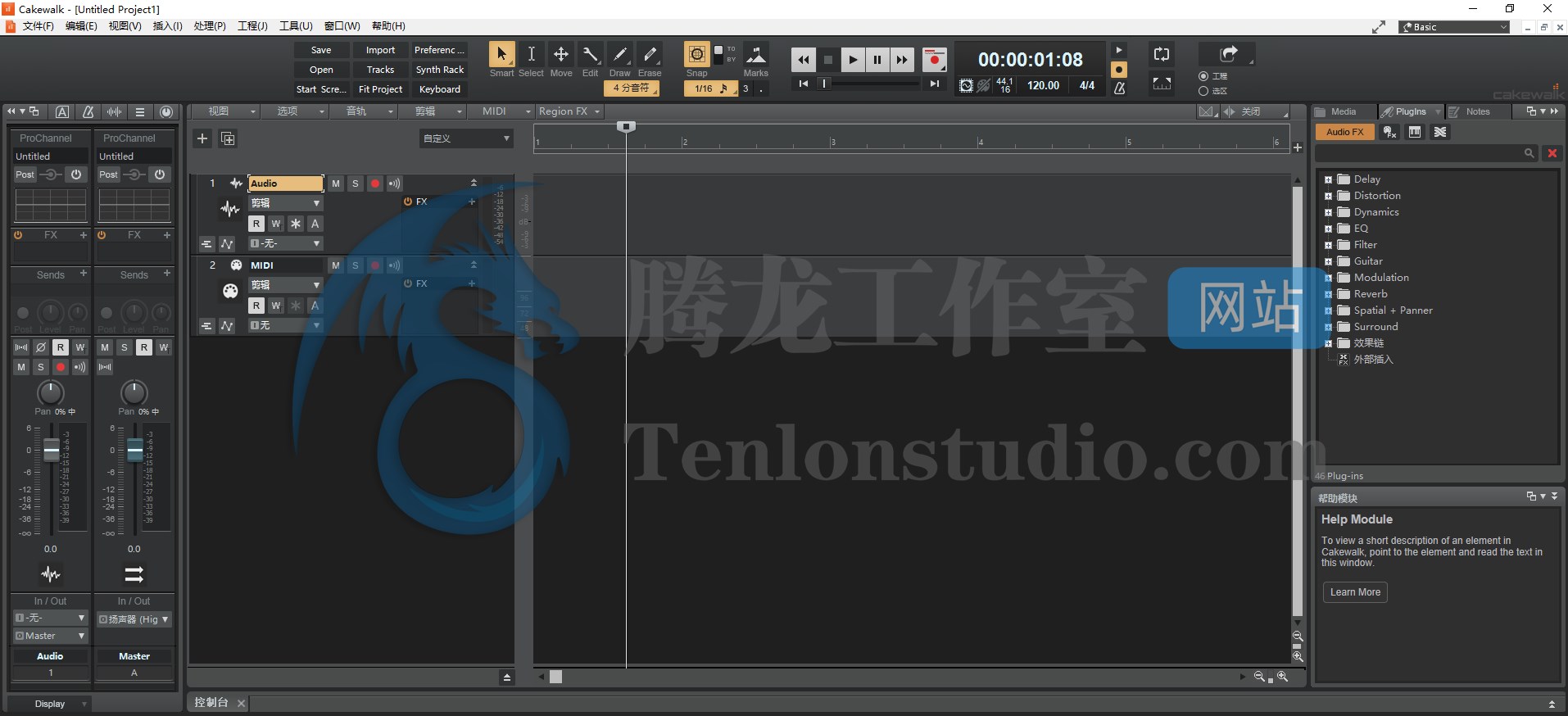Screen dimensions: 1568x716
Task: Arm the Audio track for recording
Action: [x=375, y=184]
